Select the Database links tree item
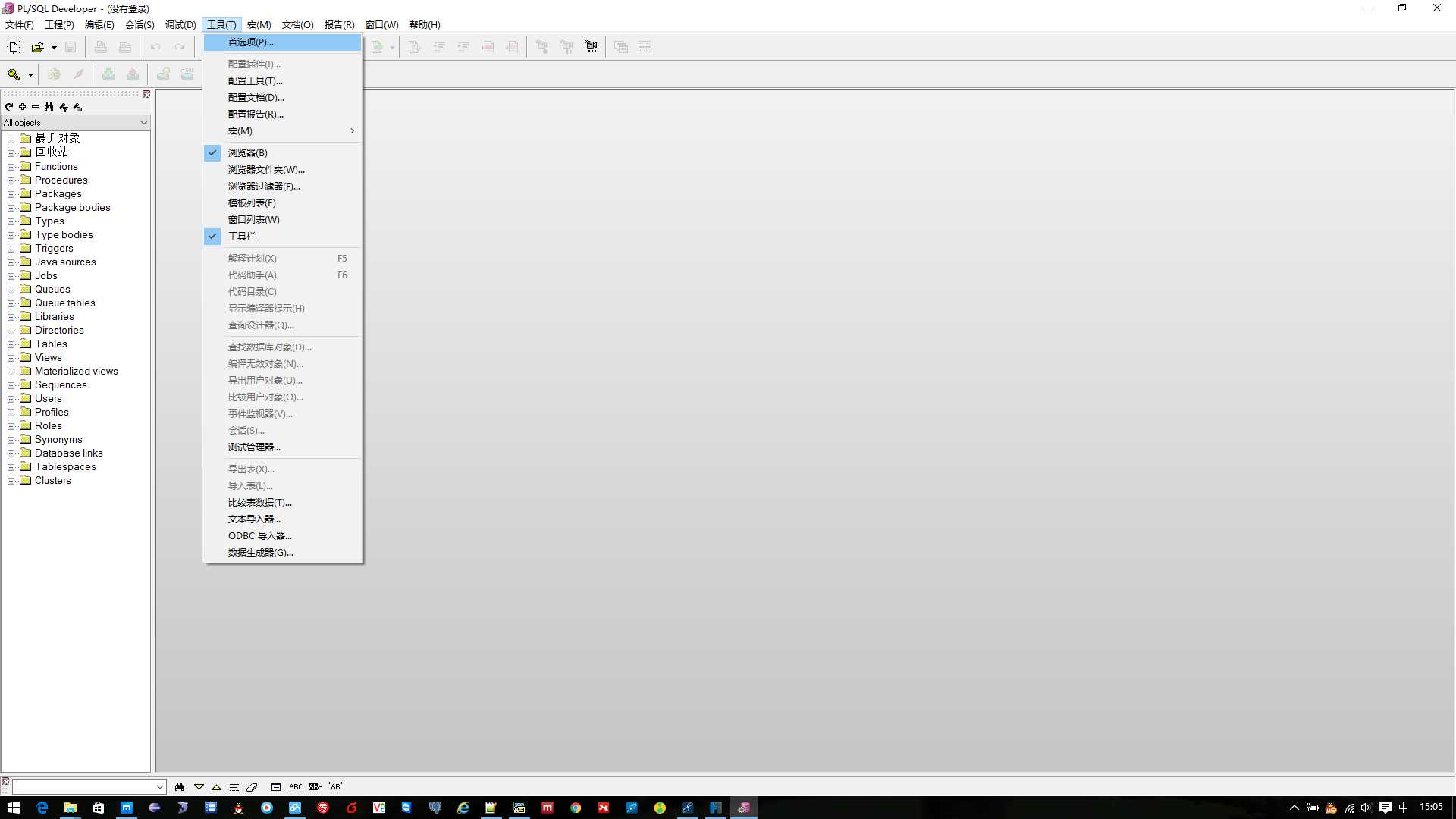The image size is (1456, 819). (x=68, y=453)
